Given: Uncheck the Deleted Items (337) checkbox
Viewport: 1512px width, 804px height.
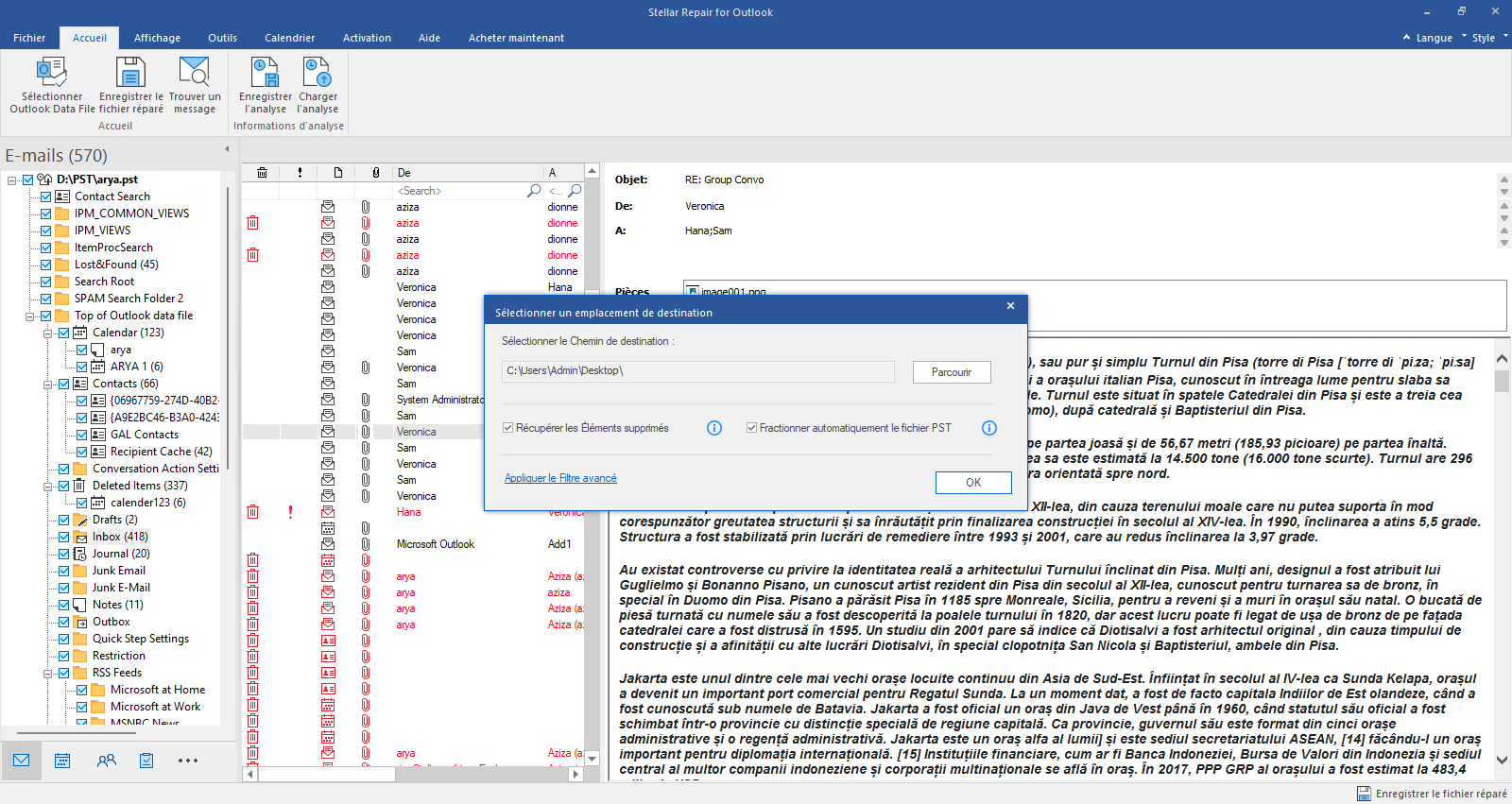Looking at the screenshot, I should tap(63, 486).
